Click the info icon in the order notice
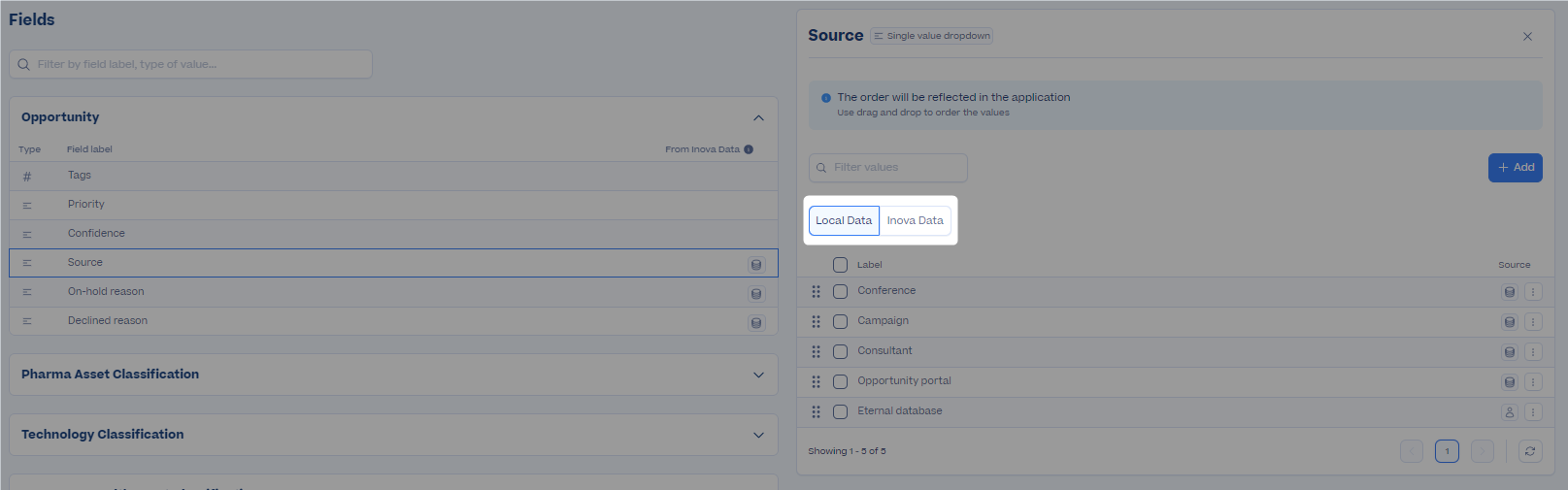 [826, 98]
